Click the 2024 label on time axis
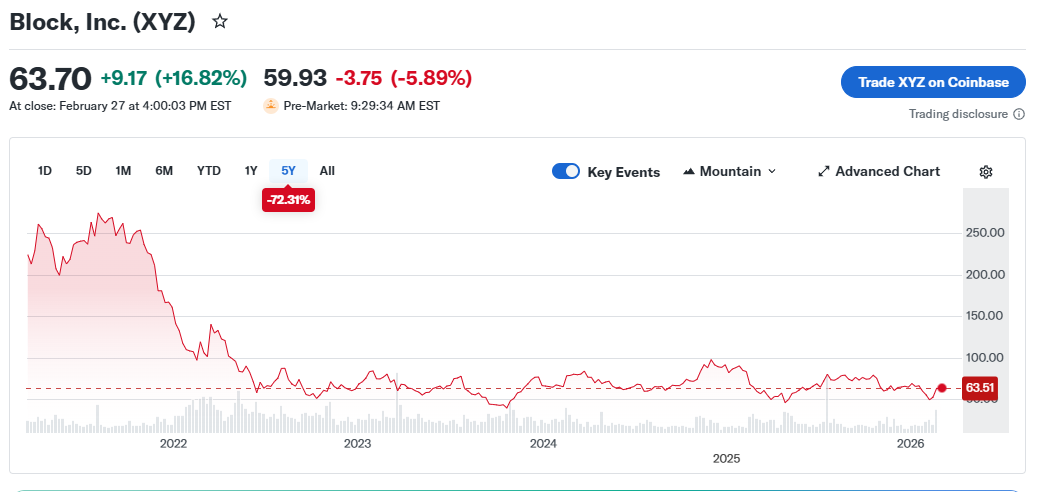The image size is (1040, 492). tap(543, 444)
